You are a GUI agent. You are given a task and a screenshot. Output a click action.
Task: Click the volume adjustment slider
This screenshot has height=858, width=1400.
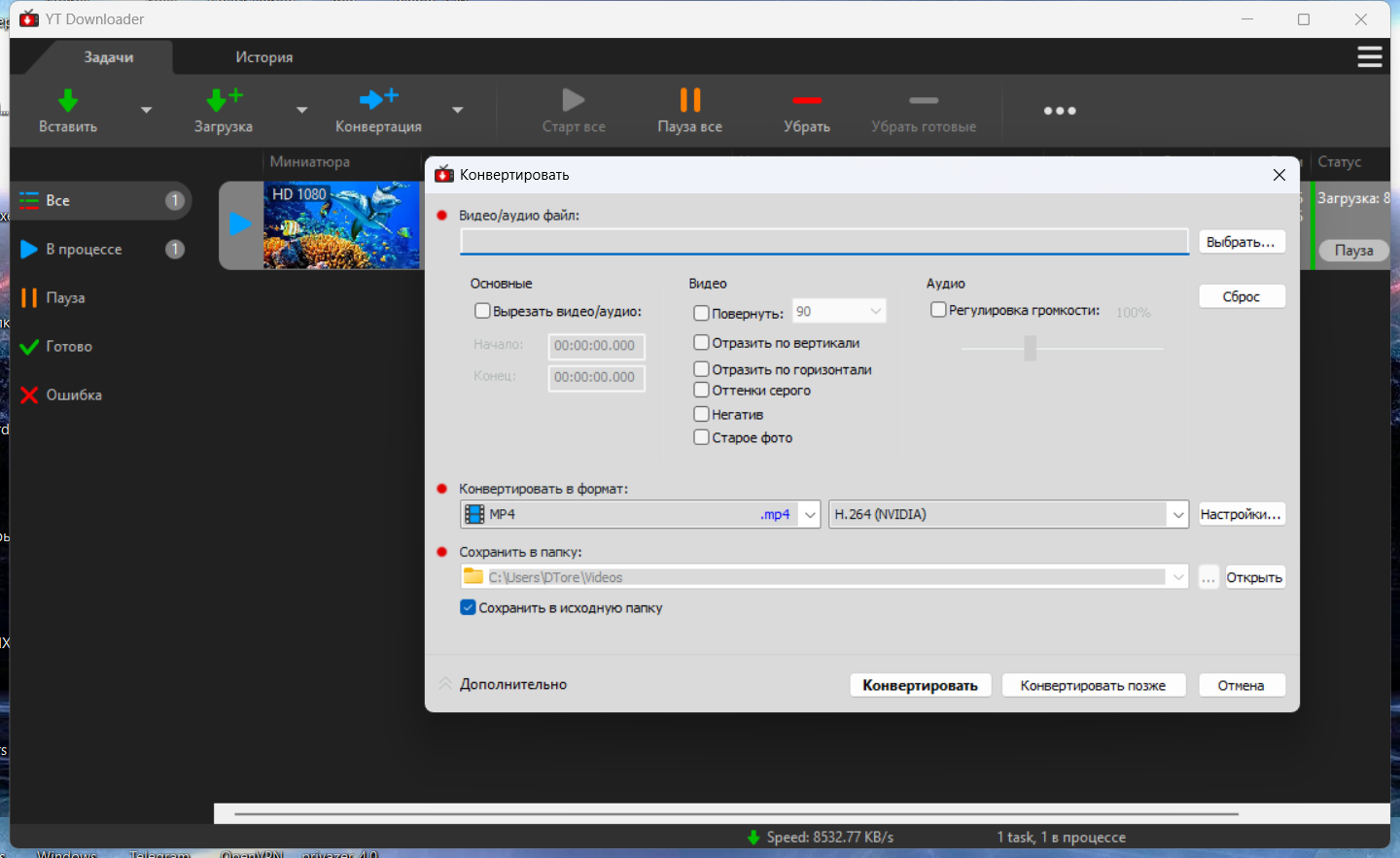click(1031, 348)
